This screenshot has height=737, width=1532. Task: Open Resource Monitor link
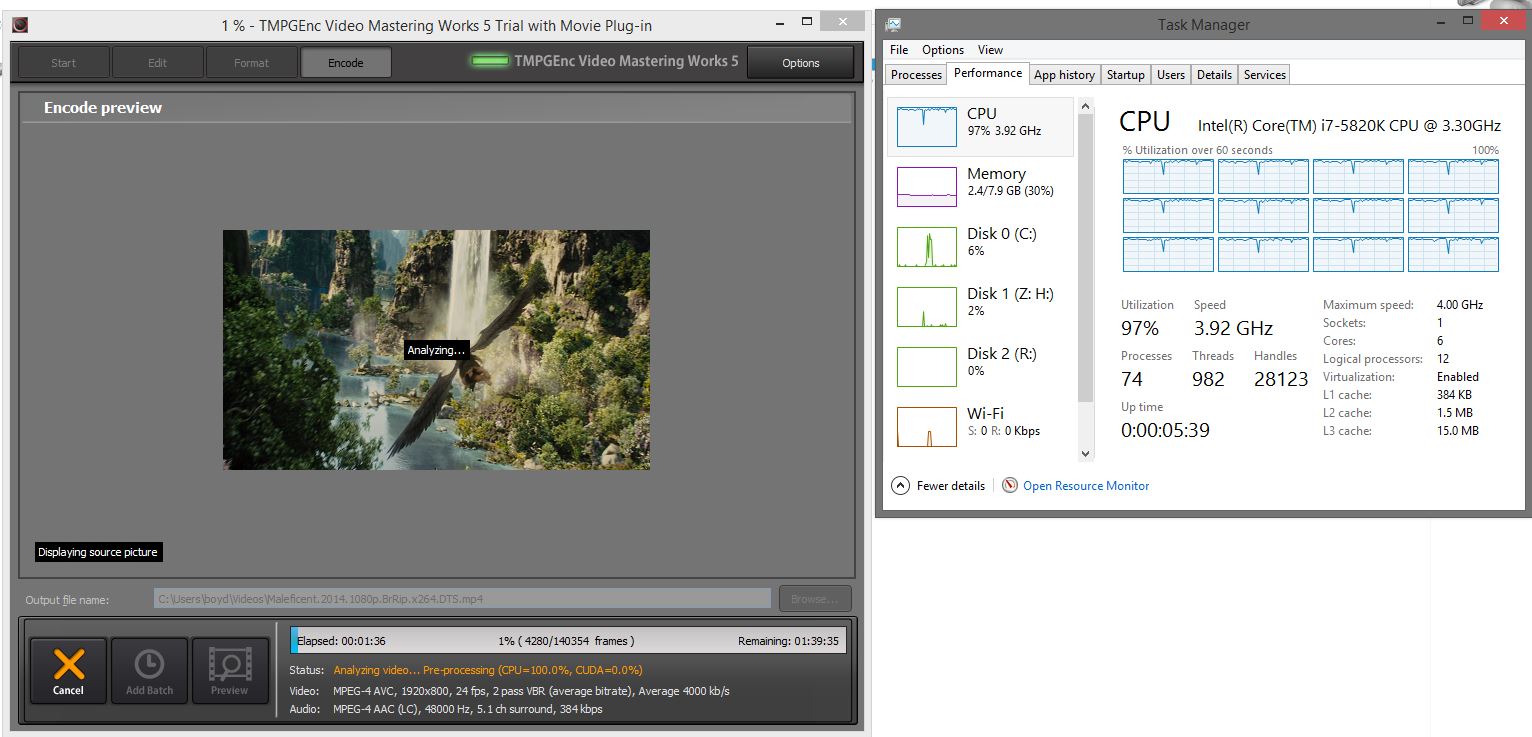coord(1086,486)
